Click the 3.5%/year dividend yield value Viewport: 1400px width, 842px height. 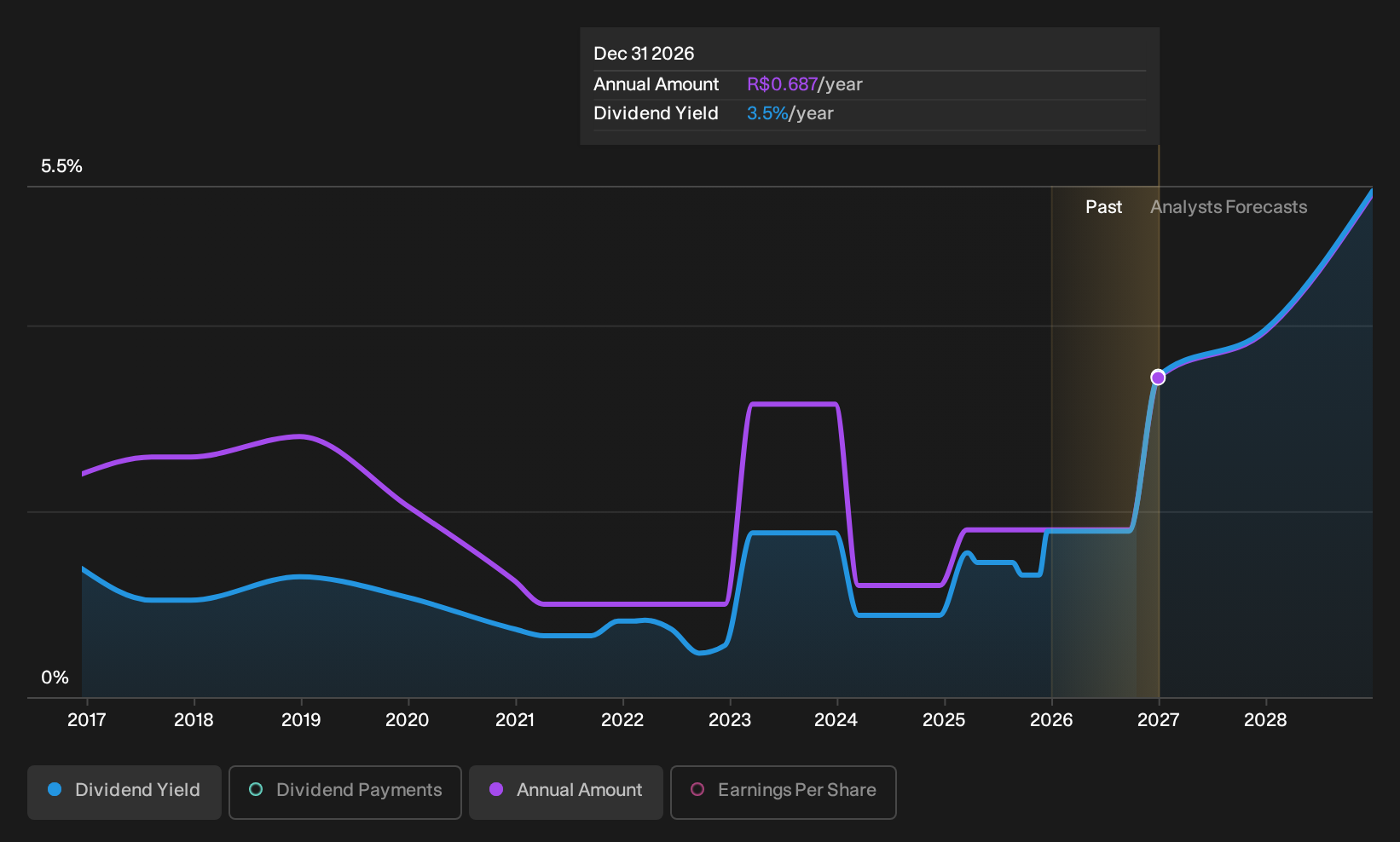[x=790, y=113]
